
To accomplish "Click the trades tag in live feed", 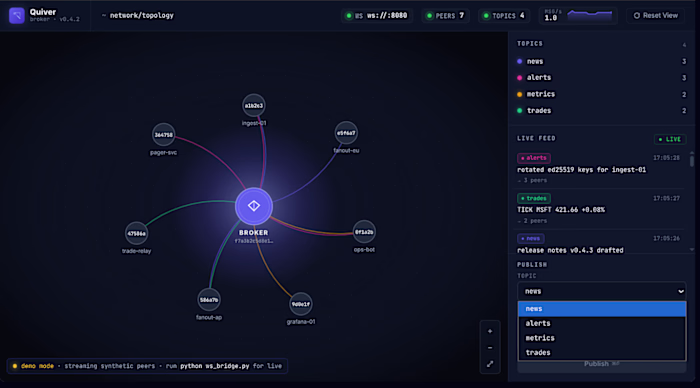I will (x=534, y=198).
